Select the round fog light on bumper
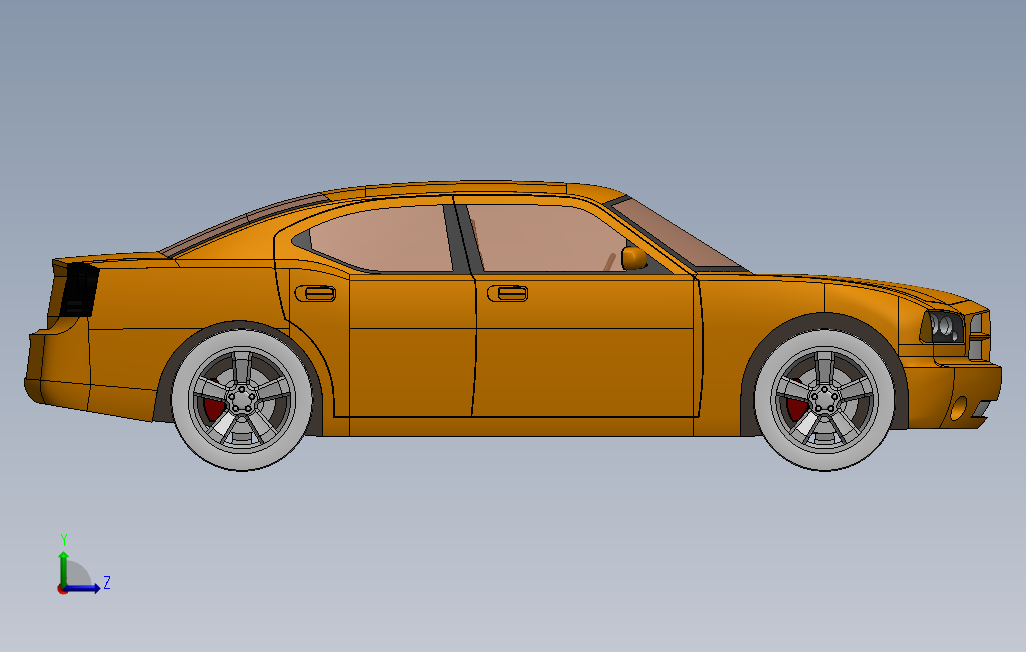This screenshot has height=652, width=1026. click(x=958, y=408)
